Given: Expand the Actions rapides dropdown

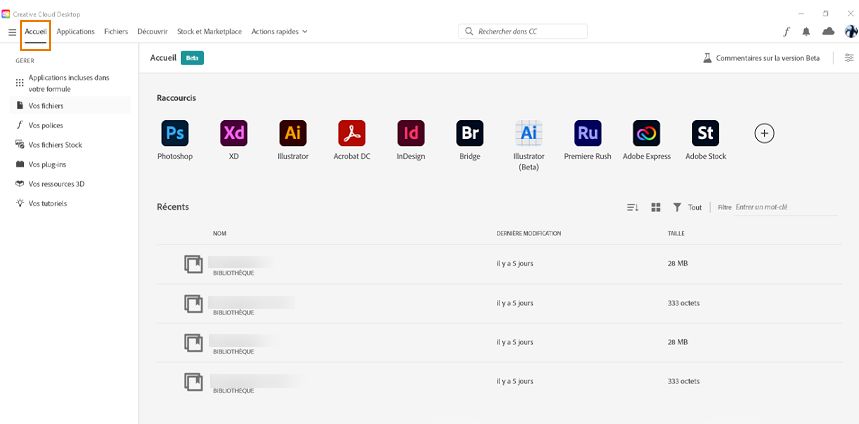Looking at the screenshot, I should pyautogui.click(x=279, y=32).
